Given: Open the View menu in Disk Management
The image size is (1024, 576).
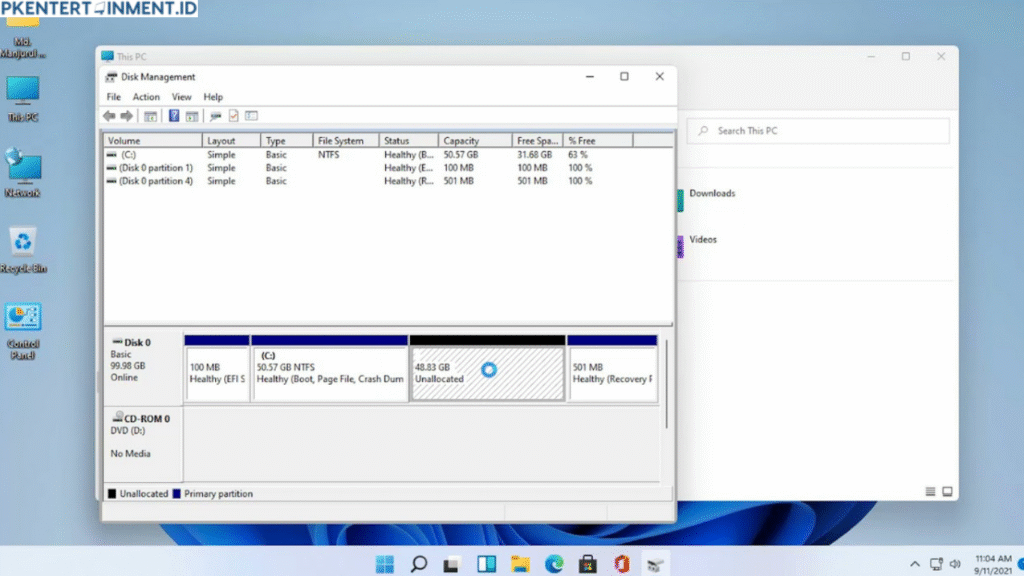Looking at the screenshot, I should pos(181,96).
